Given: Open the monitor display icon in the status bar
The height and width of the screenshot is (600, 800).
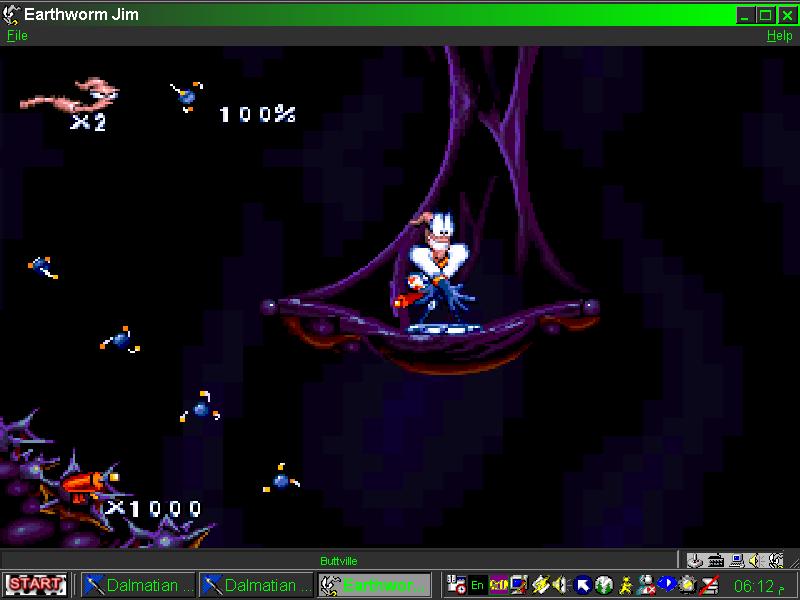Looking at the screenshot, I should tap(737, 560).
